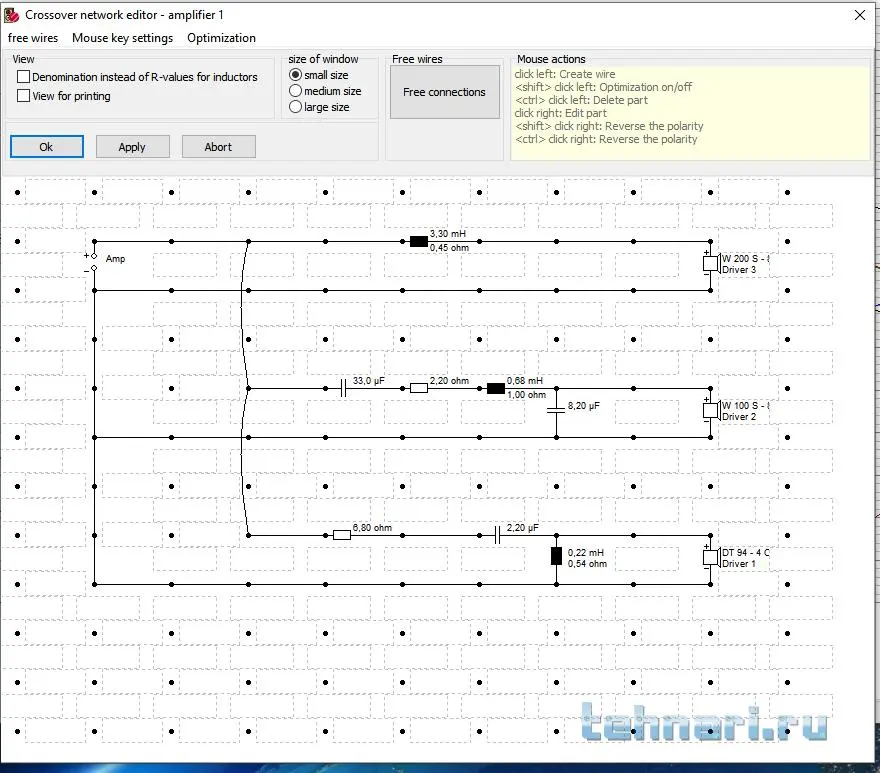Click 'click right: Edit part' hint text
The width and height of the screenshot is (880, 773).
click(x=560, y=113)
